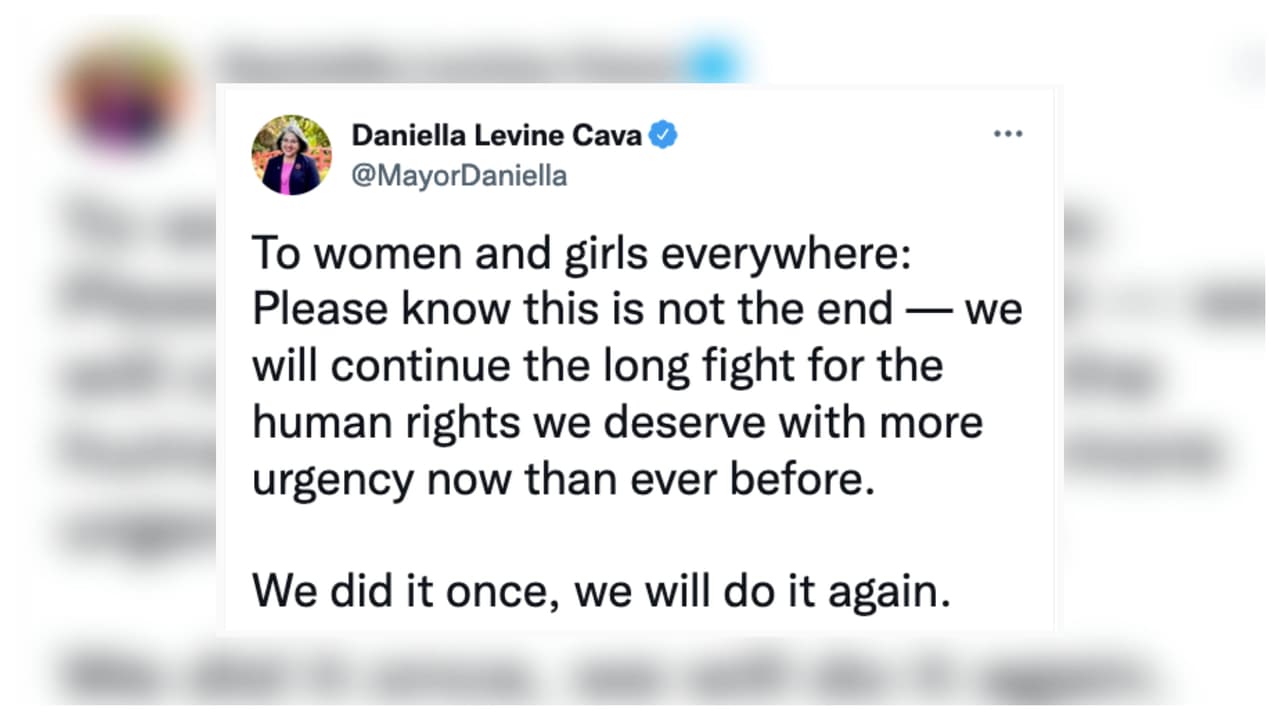The height and width of the screenshot is (720, 1280).
Task: Click the Daniella Levine Cava display name
Action: [x=496, y=135]
